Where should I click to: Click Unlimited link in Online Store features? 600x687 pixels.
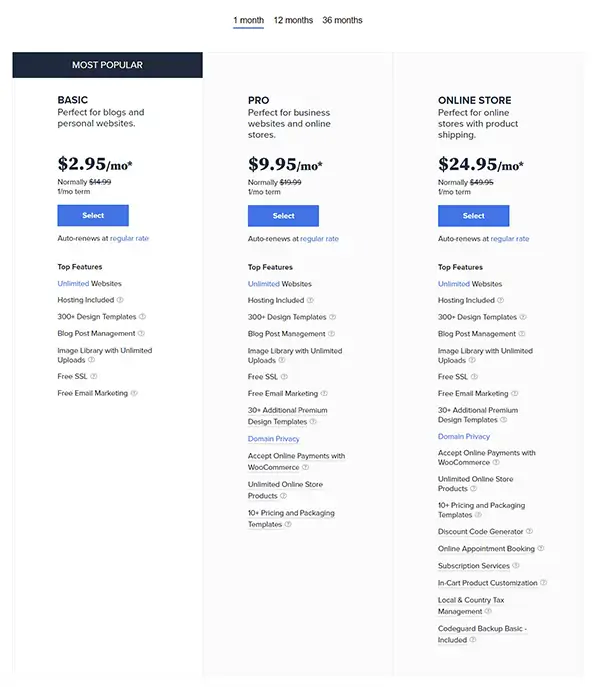coord(453,284)
